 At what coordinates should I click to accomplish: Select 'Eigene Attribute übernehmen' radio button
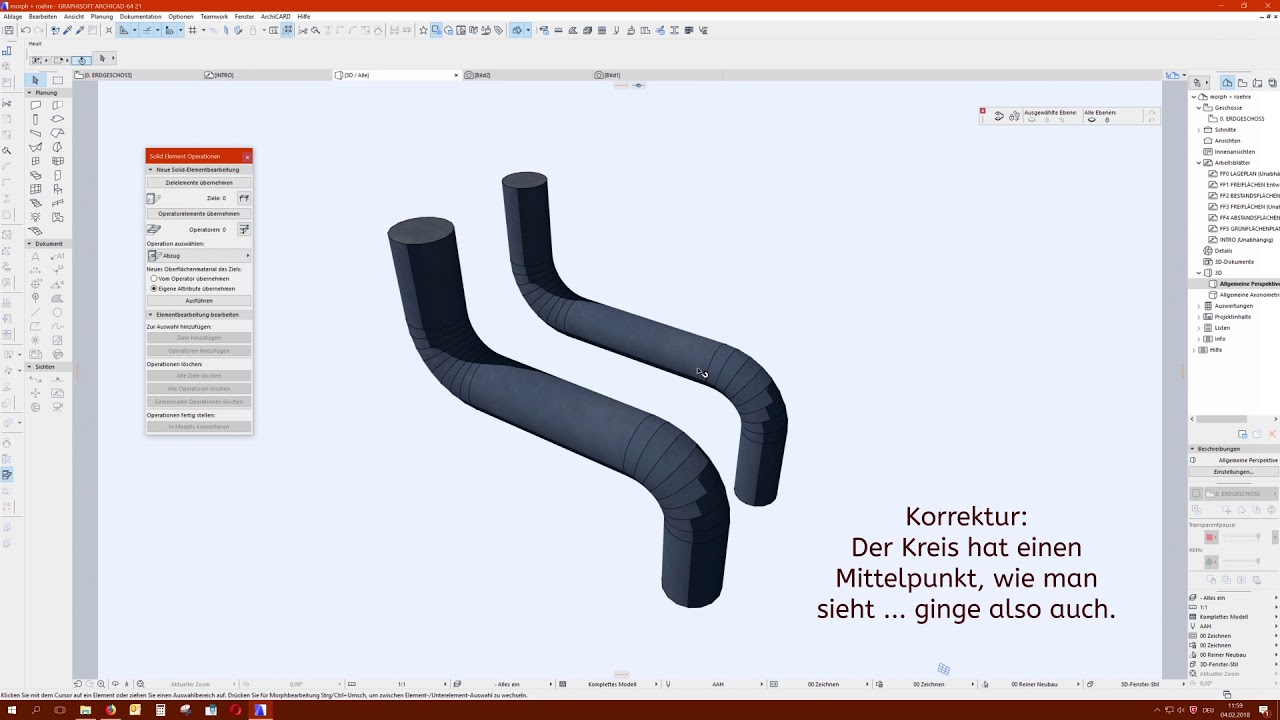coord(154,288)
